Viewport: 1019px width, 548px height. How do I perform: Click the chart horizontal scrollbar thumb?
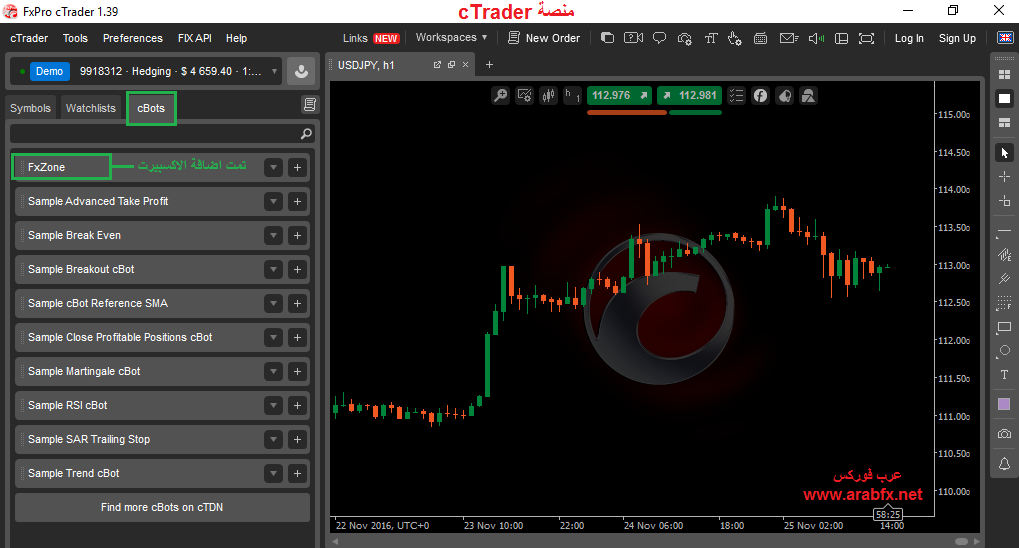[x=962, y=541]
